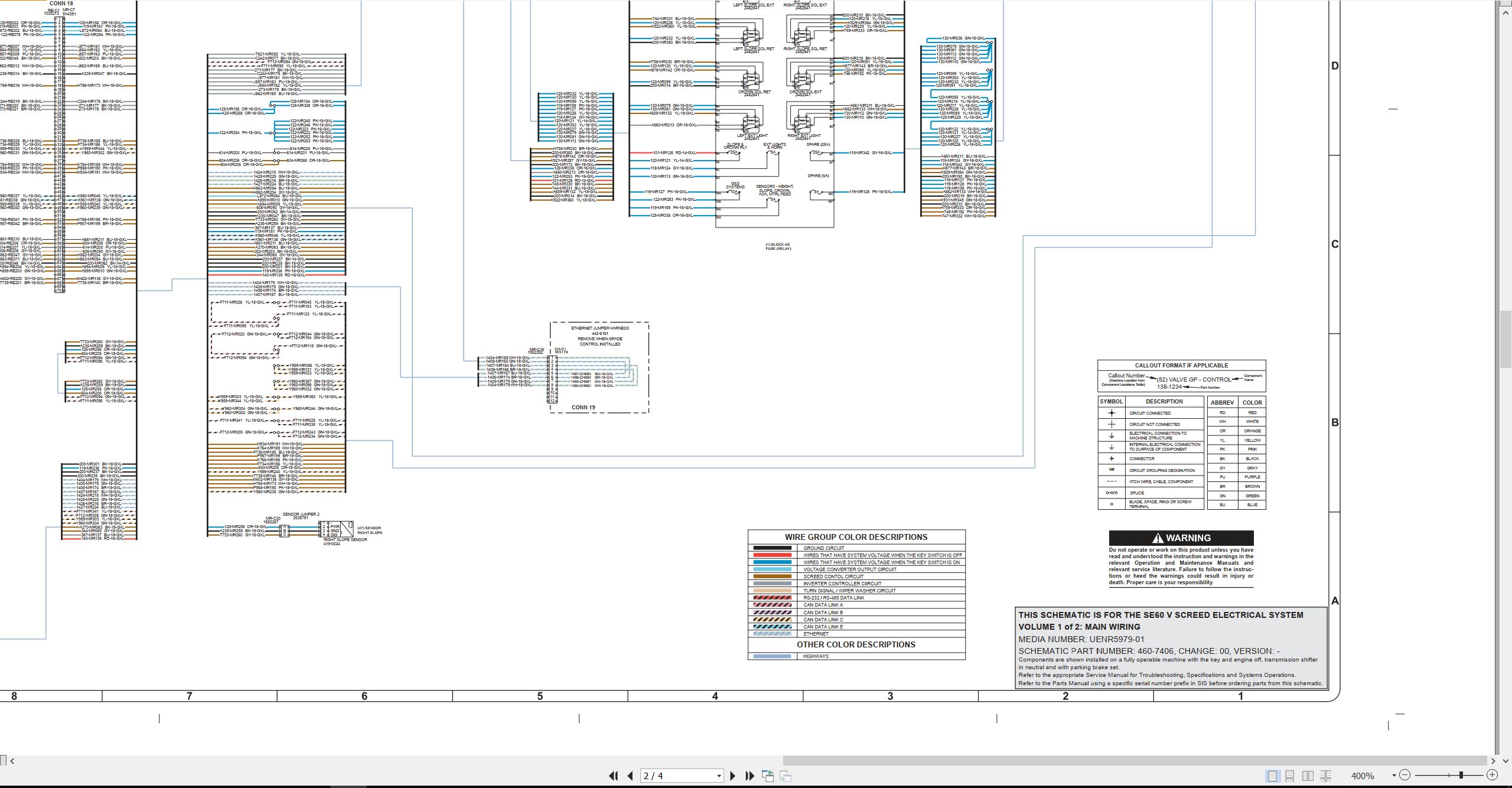Click the horizontal scrollbar left arrow
This screenshot has height=788, width=1512.
12,761
